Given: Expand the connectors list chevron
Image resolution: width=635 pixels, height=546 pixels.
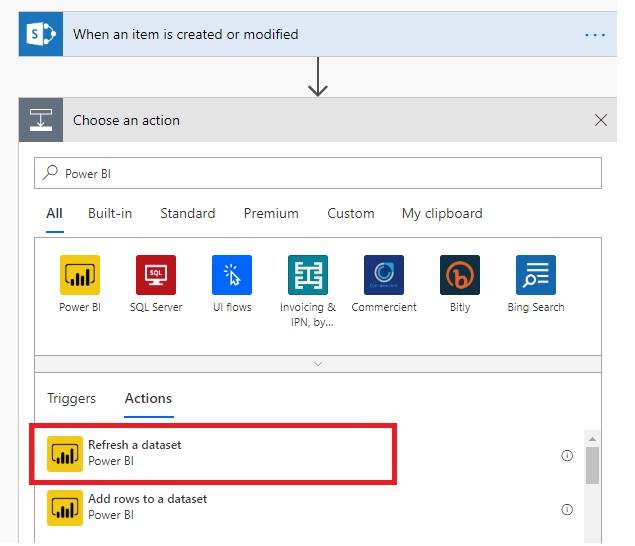Looking at the screenshot, I should tap(318, 364).
